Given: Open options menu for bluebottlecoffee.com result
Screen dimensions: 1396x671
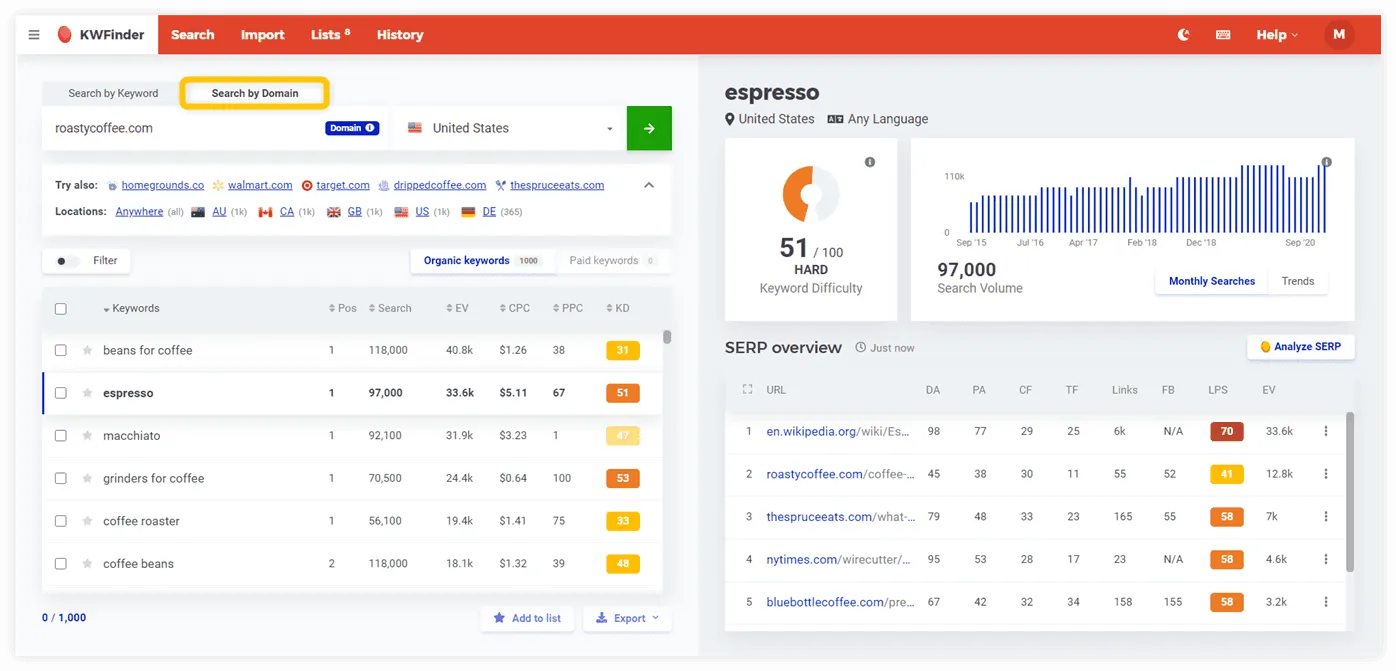Looking at the screenshot, I should pos(1326,602).
